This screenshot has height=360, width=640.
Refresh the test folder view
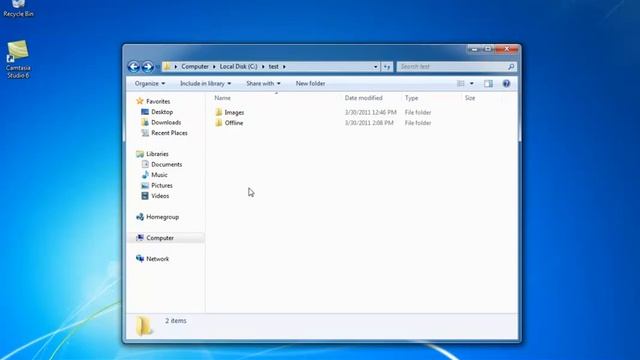[387, 67]
